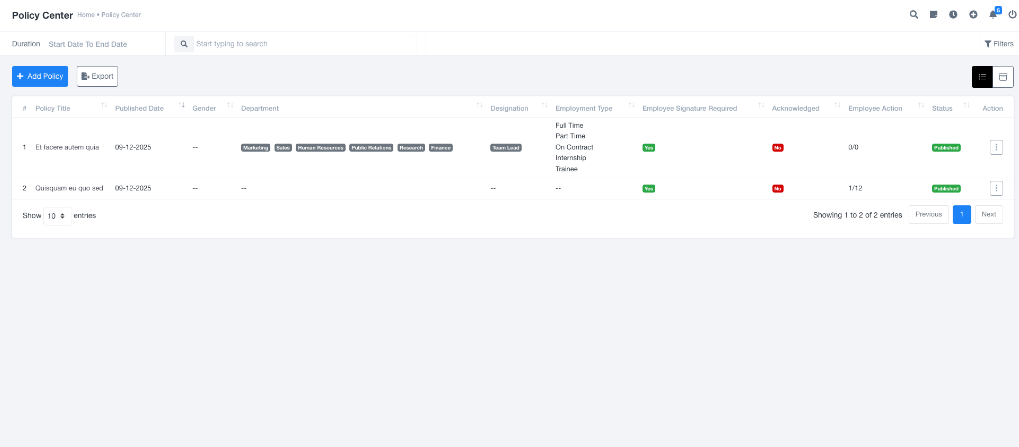Go to pagination page 1

(x=961, y=215)
